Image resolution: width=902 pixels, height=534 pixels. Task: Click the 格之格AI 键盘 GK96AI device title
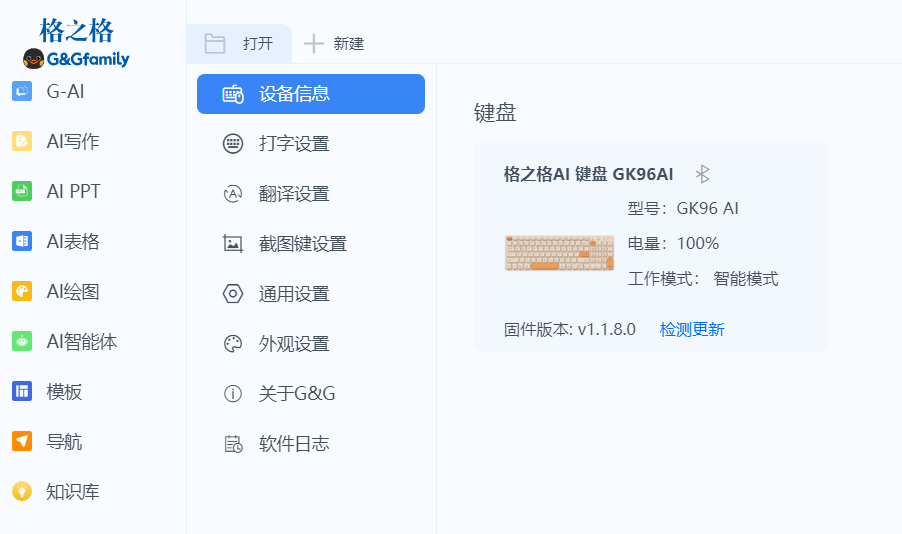click(x=588, y=174)
